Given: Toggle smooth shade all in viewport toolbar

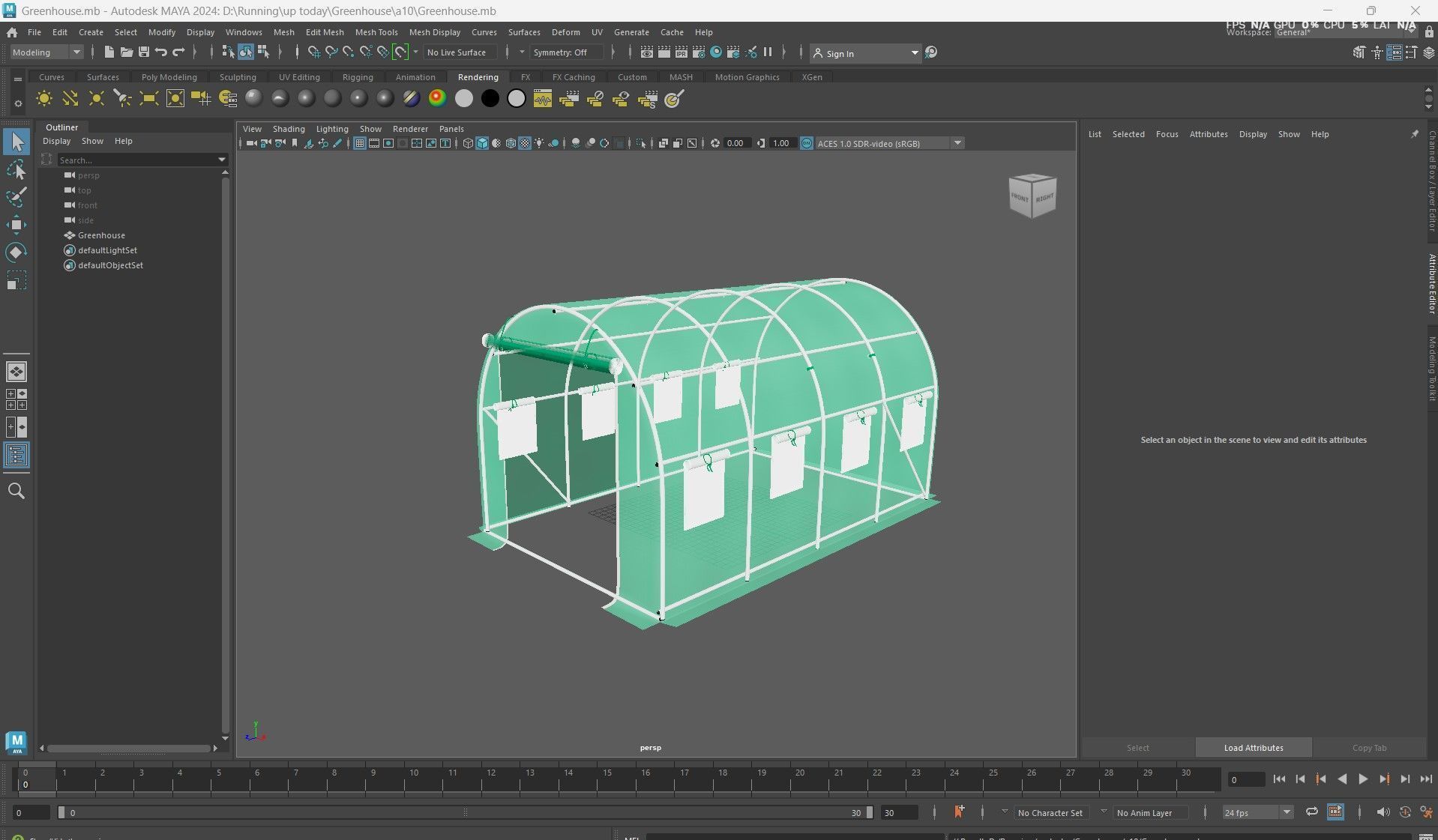Looking at the screenshot, I should tap(482, 143).
